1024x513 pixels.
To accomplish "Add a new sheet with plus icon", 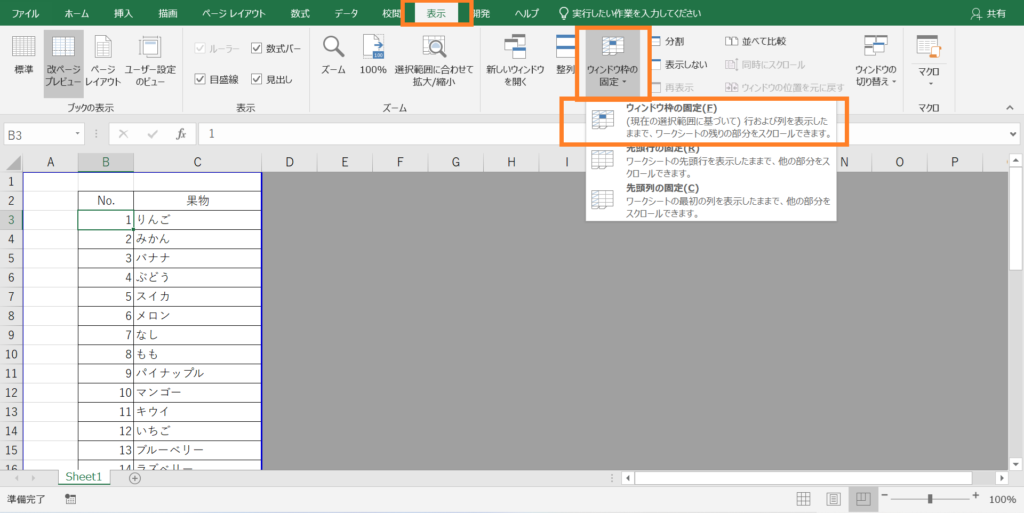I will click(x=135, y=478).
